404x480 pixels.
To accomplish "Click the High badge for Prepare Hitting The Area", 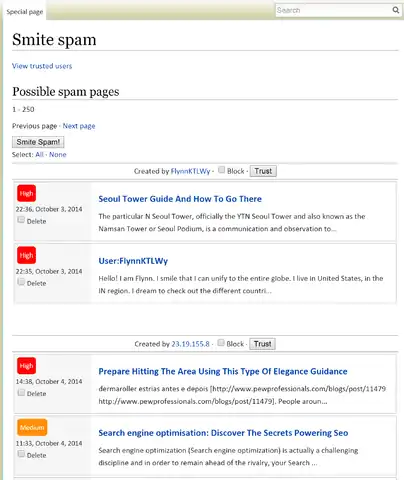I will click(26, 366).
